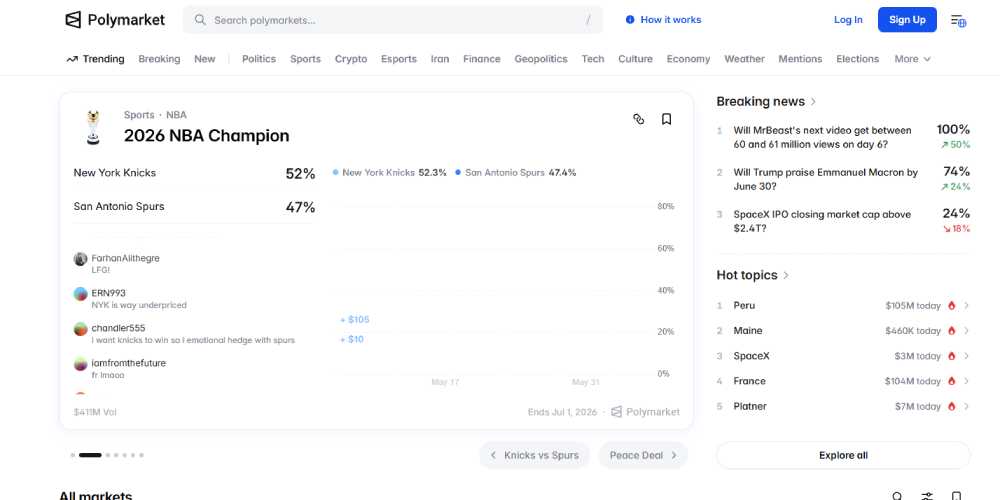Click the chevron on the Maine row
Viewport: 1000px width, 500px height.
[x=966, y=330]
